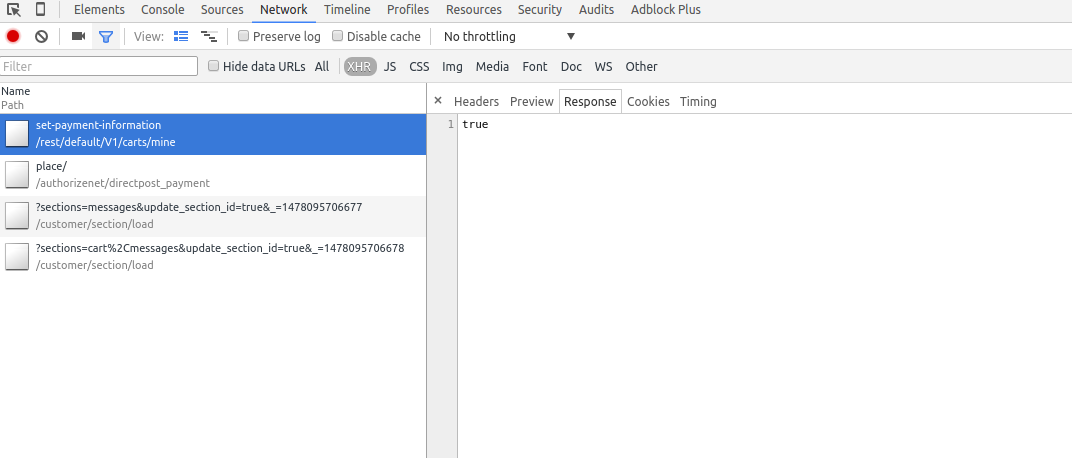Filter requests by All types

[x=322, y=66]
